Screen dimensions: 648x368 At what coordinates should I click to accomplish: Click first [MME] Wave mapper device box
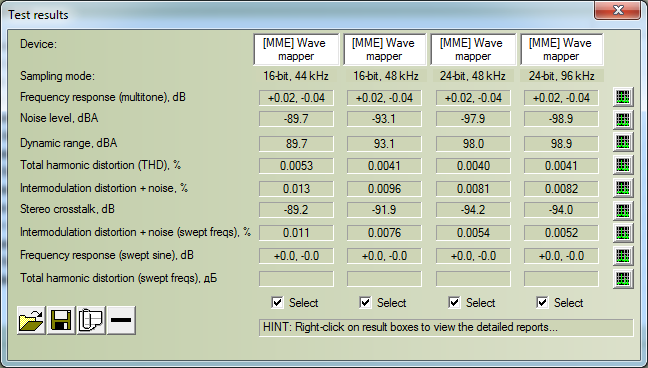point(296,50)
